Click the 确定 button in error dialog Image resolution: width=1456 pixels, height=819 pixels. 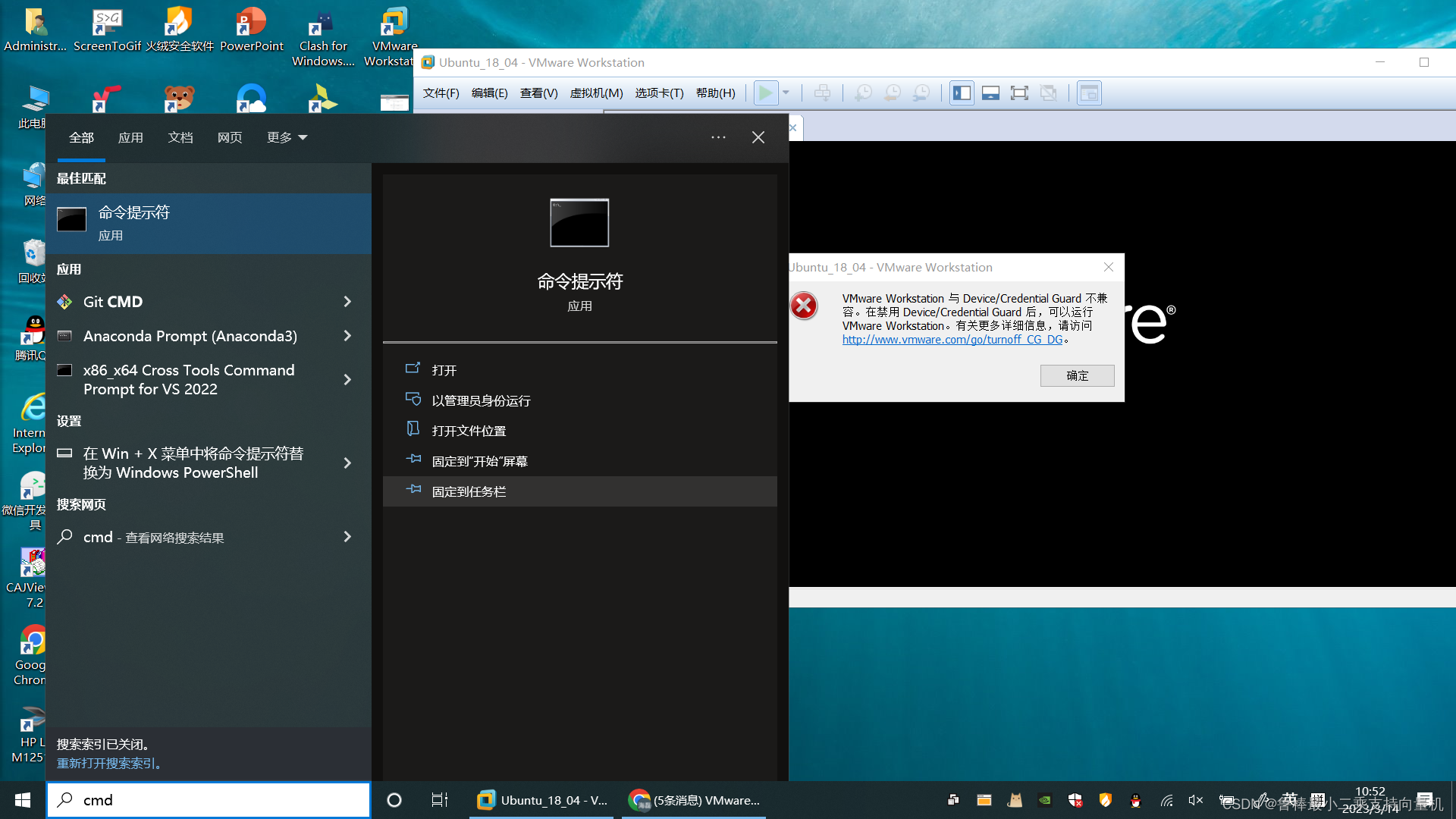(x=1077, y=375)
